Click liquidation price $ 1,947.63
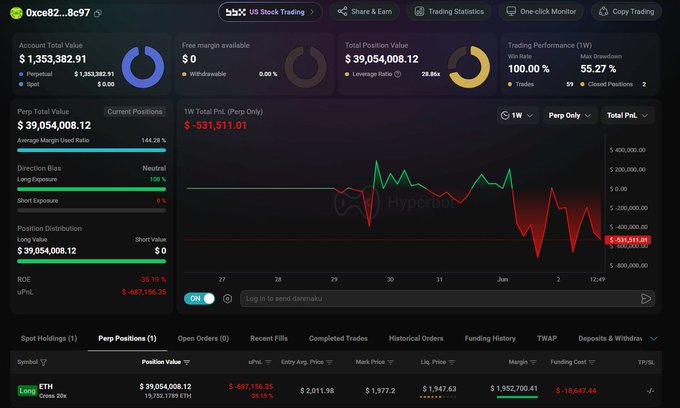 [x=439, y=389]
